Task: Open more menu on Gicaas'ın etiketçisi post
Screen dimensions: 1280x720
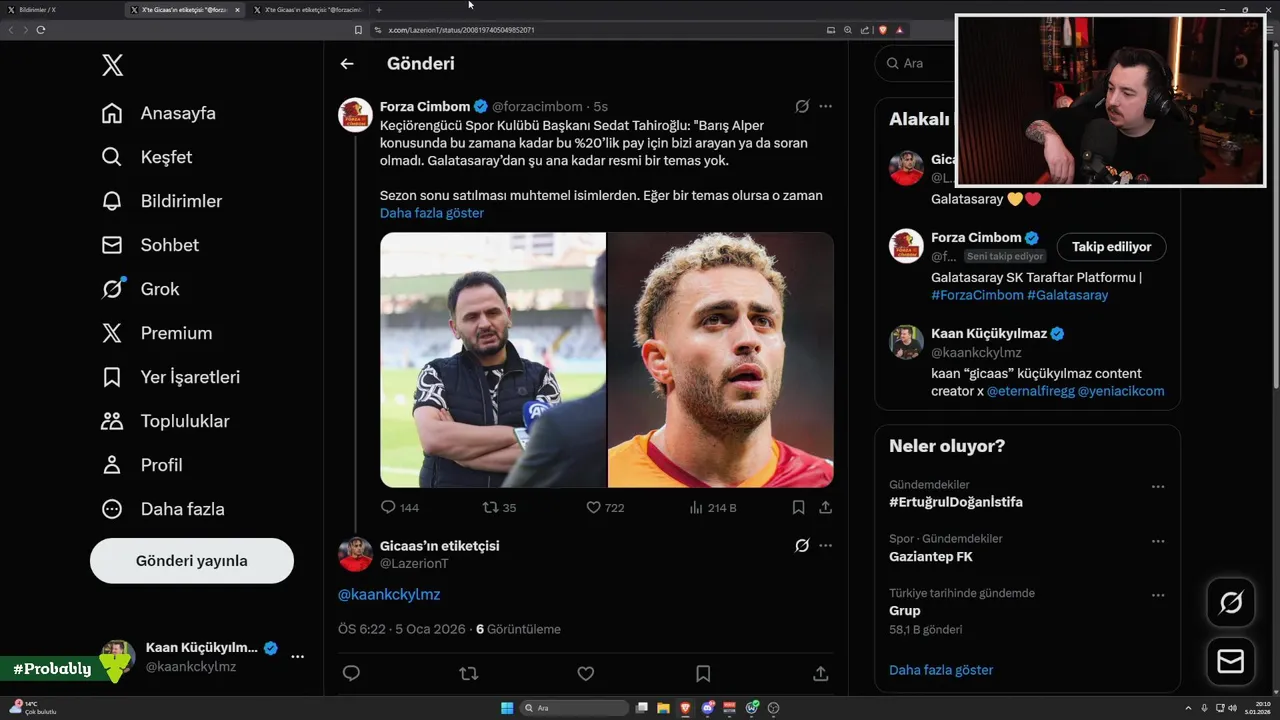Action: (825, 545)
